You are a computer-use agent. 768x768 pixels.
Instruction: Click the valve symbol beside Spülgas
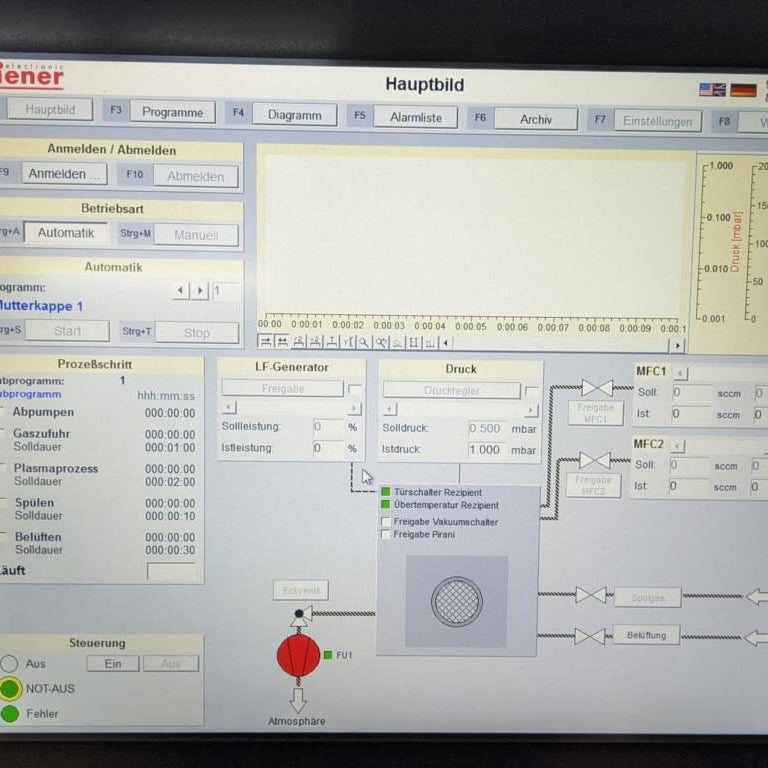point(591,595)
